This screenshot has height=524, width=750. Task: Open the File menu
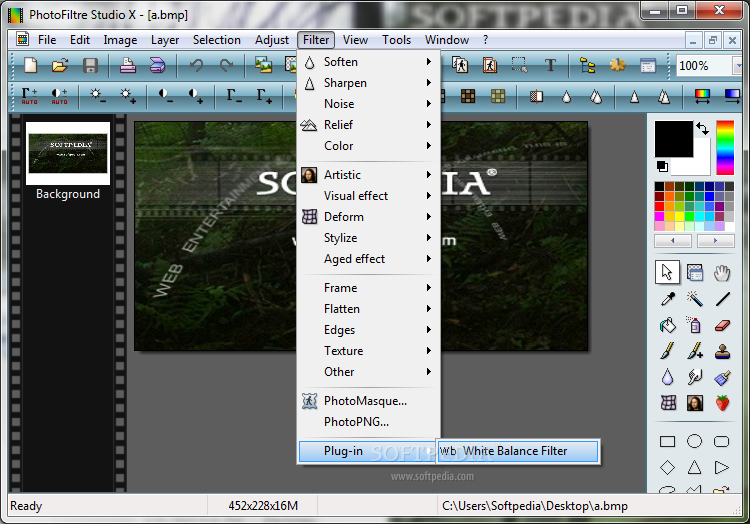pyautogui.click(x=47, y=40)
